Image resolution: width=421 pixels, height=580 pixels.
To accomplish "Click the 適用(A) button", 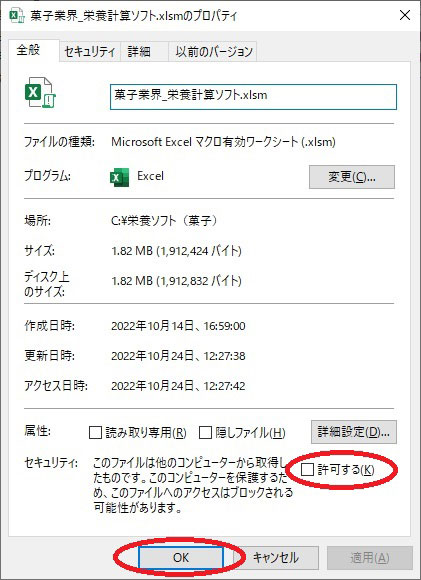I will 370,557.
